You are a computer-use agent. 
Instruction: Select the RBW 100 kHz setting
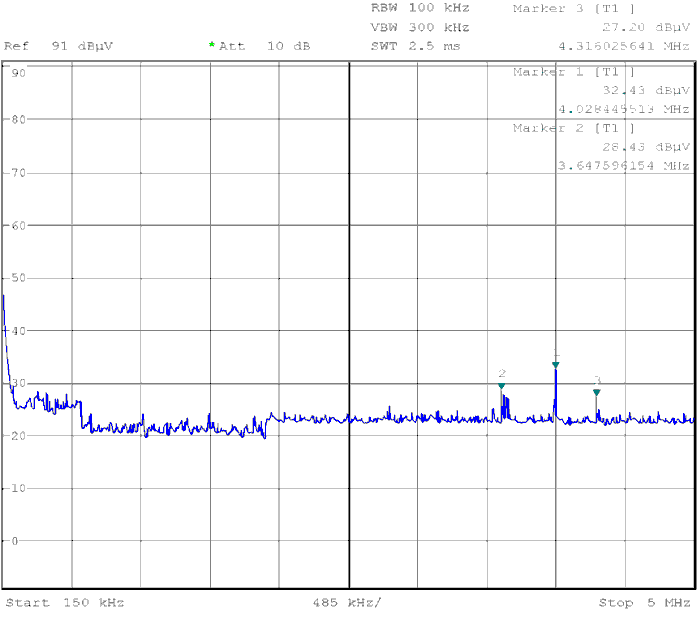(419, 8)
